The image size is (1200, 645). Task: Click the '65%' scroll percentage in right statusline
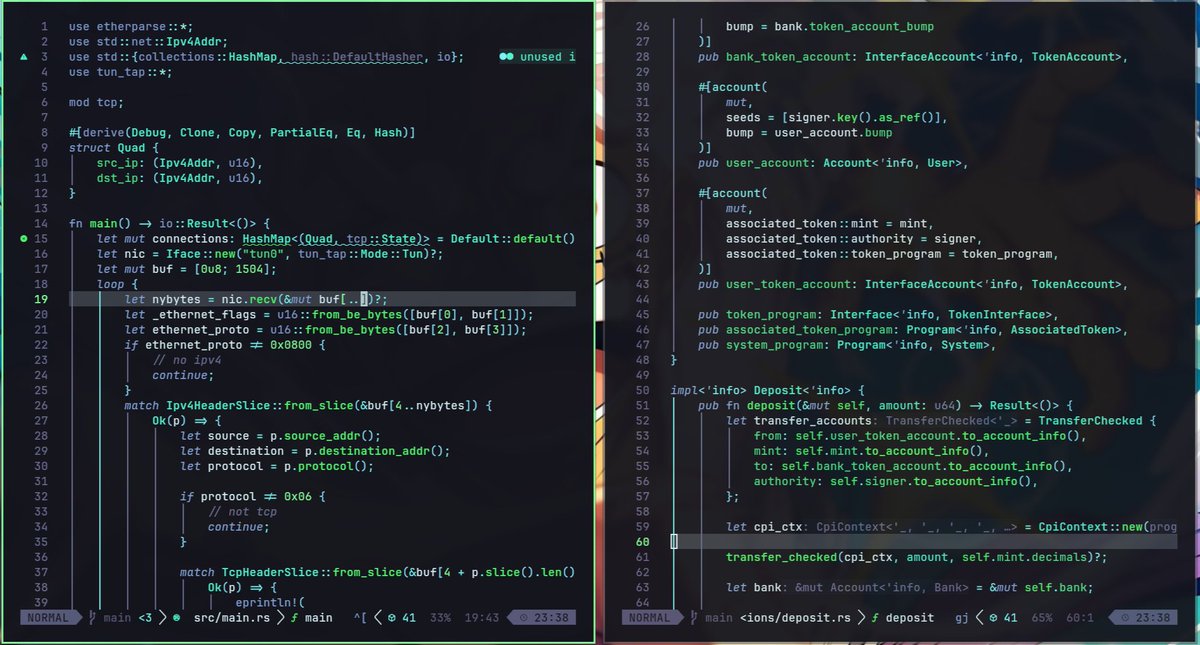[x=1042, y=618]
